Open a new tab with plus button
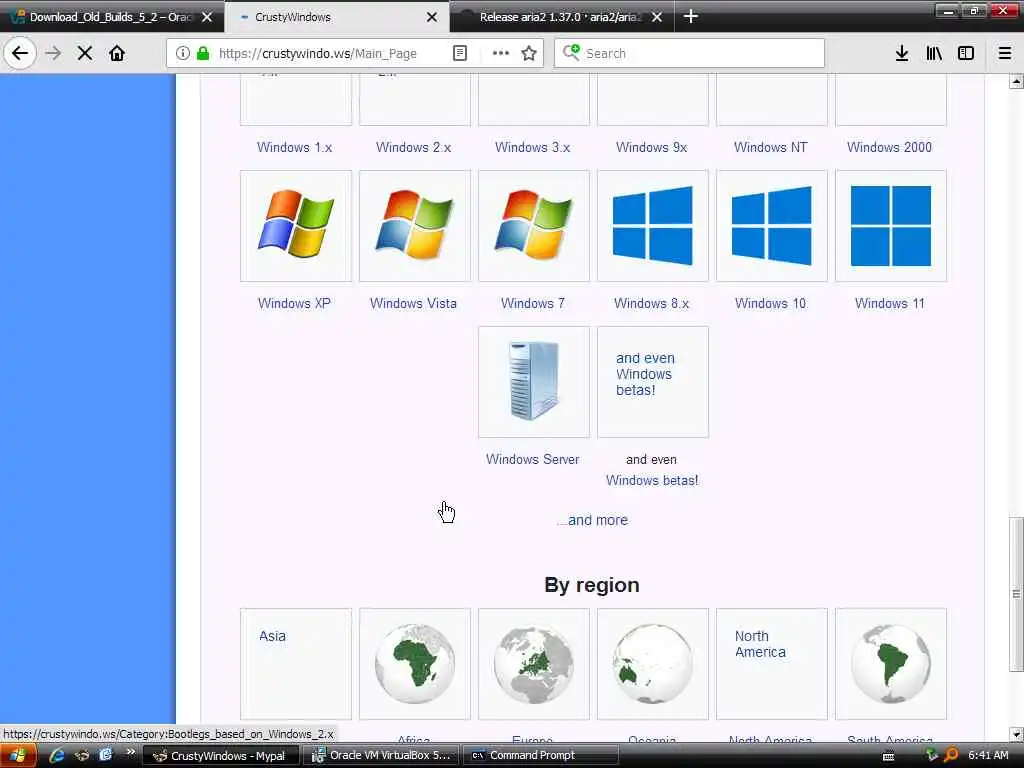The width and height of the screenshot is (1024, 768). pos(691,16)
